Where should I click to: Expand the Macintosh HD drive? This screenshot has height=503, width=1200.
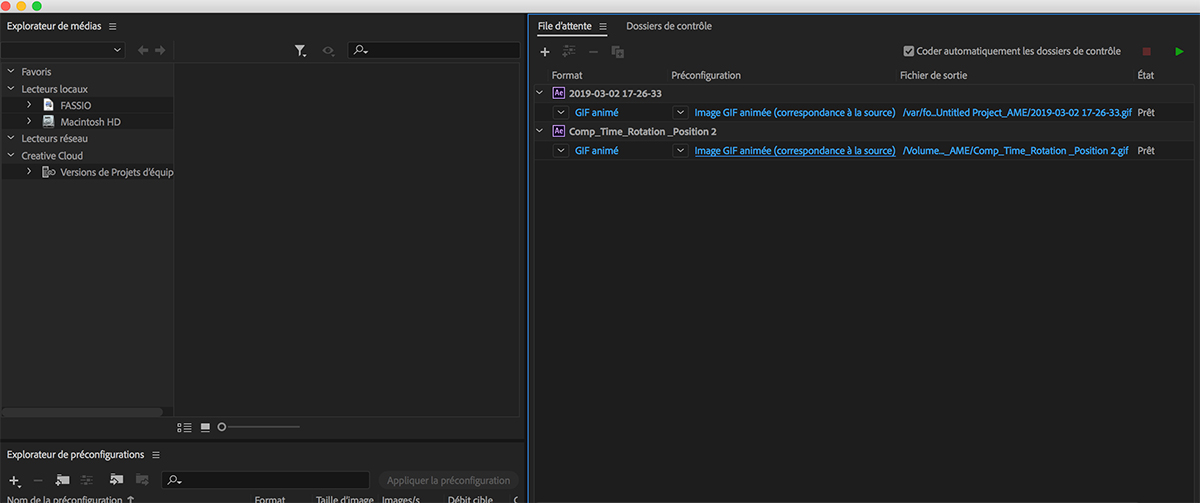coord(29,122)
